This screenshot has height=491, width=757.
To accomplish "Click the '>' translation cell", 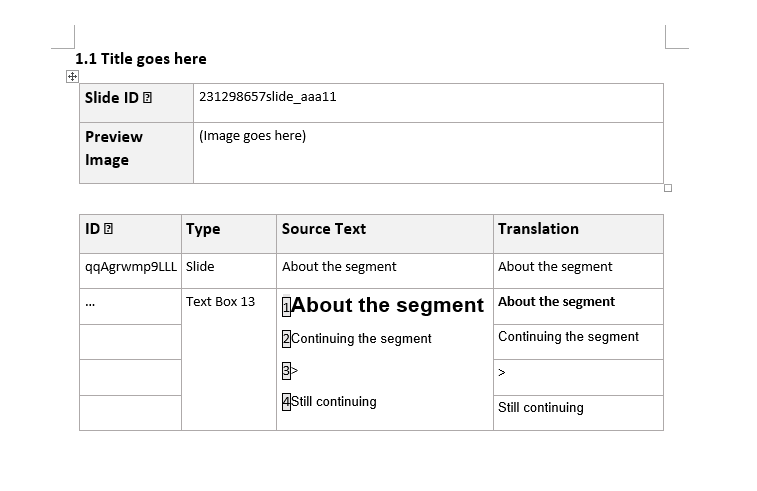I will [578, 378].
